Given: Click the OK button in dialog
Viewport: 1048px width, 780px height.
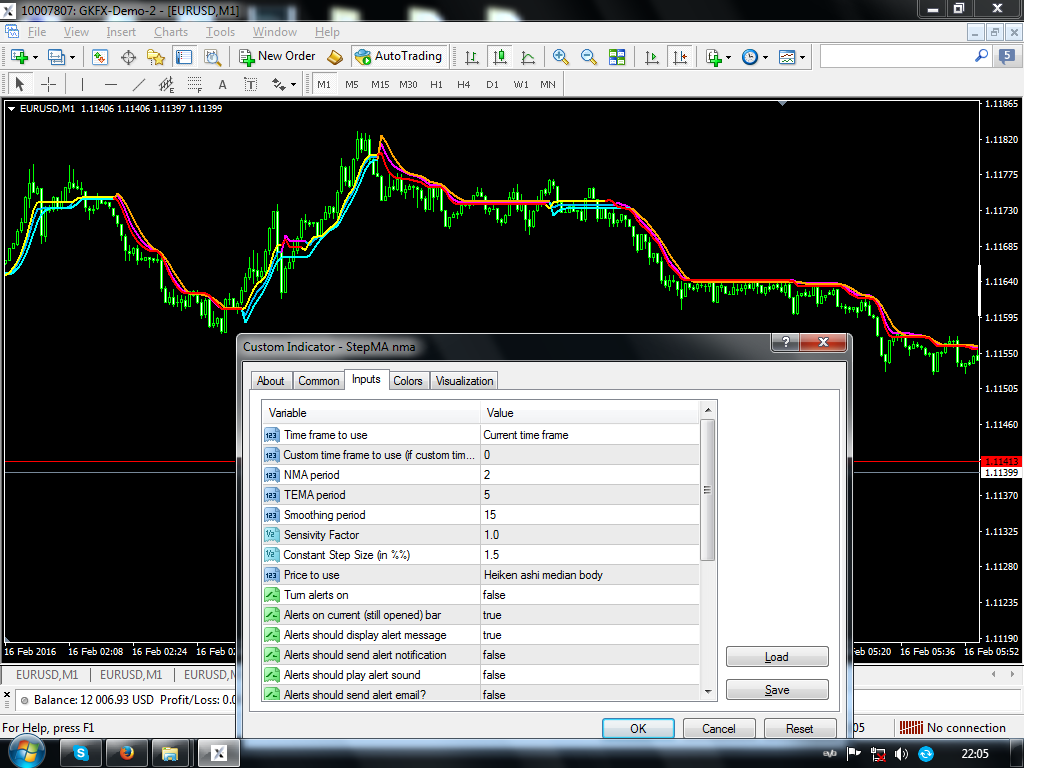Looking at the screenshot, I should (x=638, y=729).
